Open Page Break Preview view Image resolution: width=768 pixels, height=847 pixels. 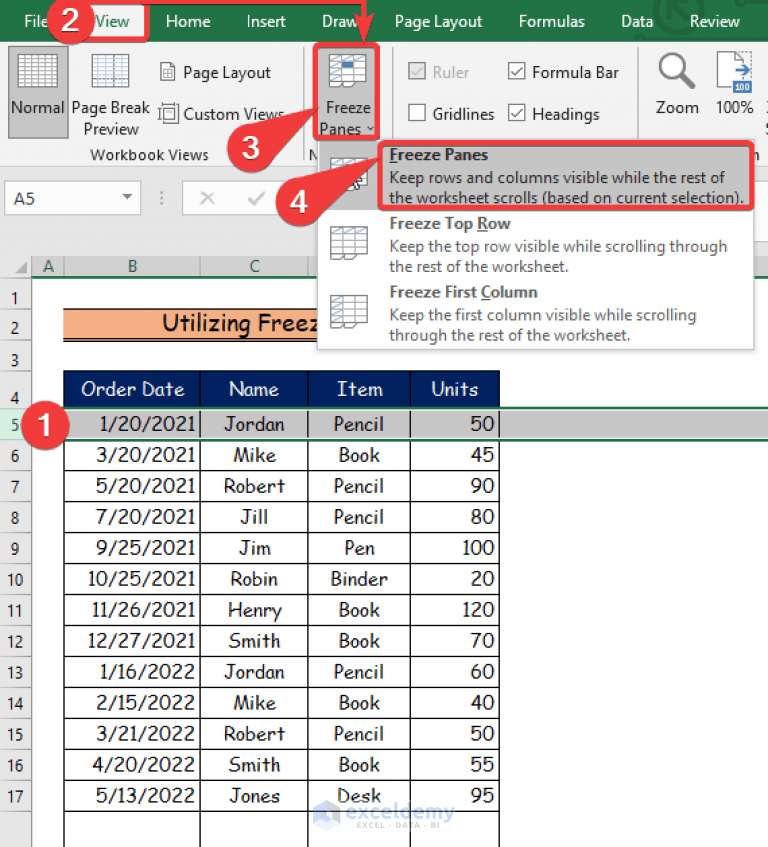[110, 94]
